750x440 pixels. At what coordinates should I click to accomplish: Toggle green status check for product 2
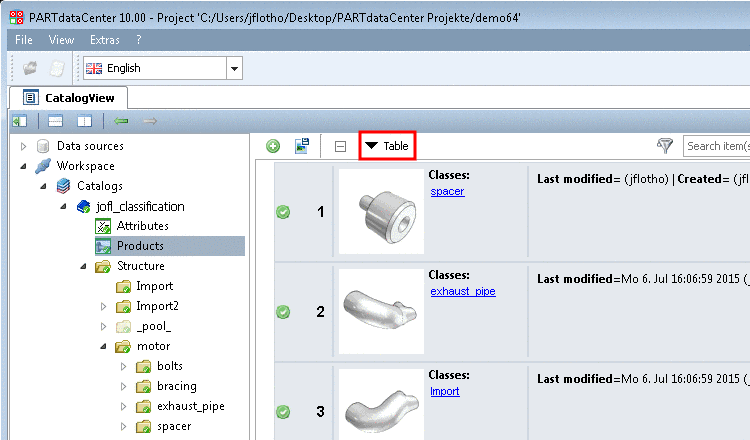coord(283,311)
